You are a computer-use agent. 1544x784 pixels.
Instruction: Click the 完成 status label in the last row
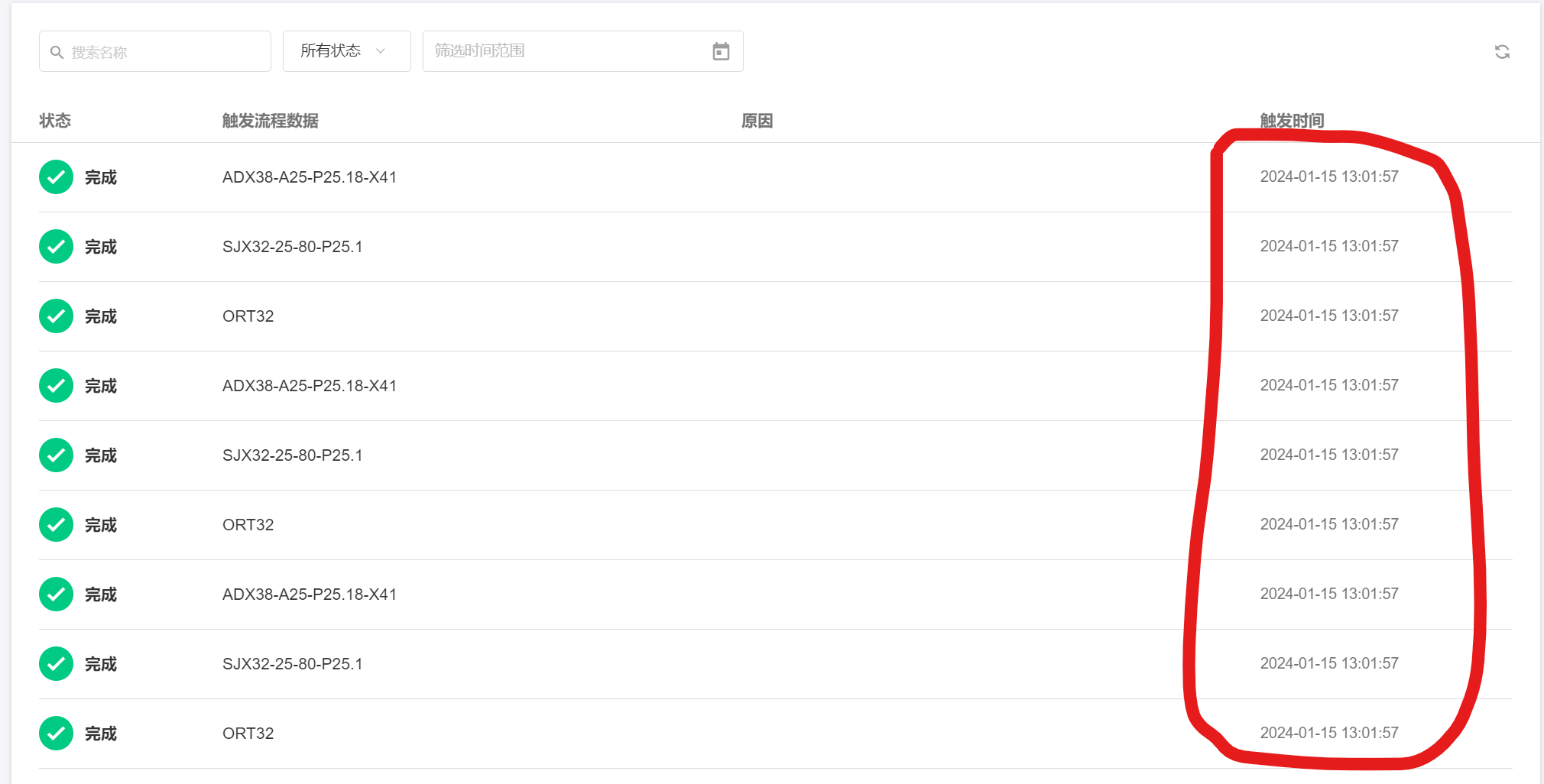[x=101, y=734]
